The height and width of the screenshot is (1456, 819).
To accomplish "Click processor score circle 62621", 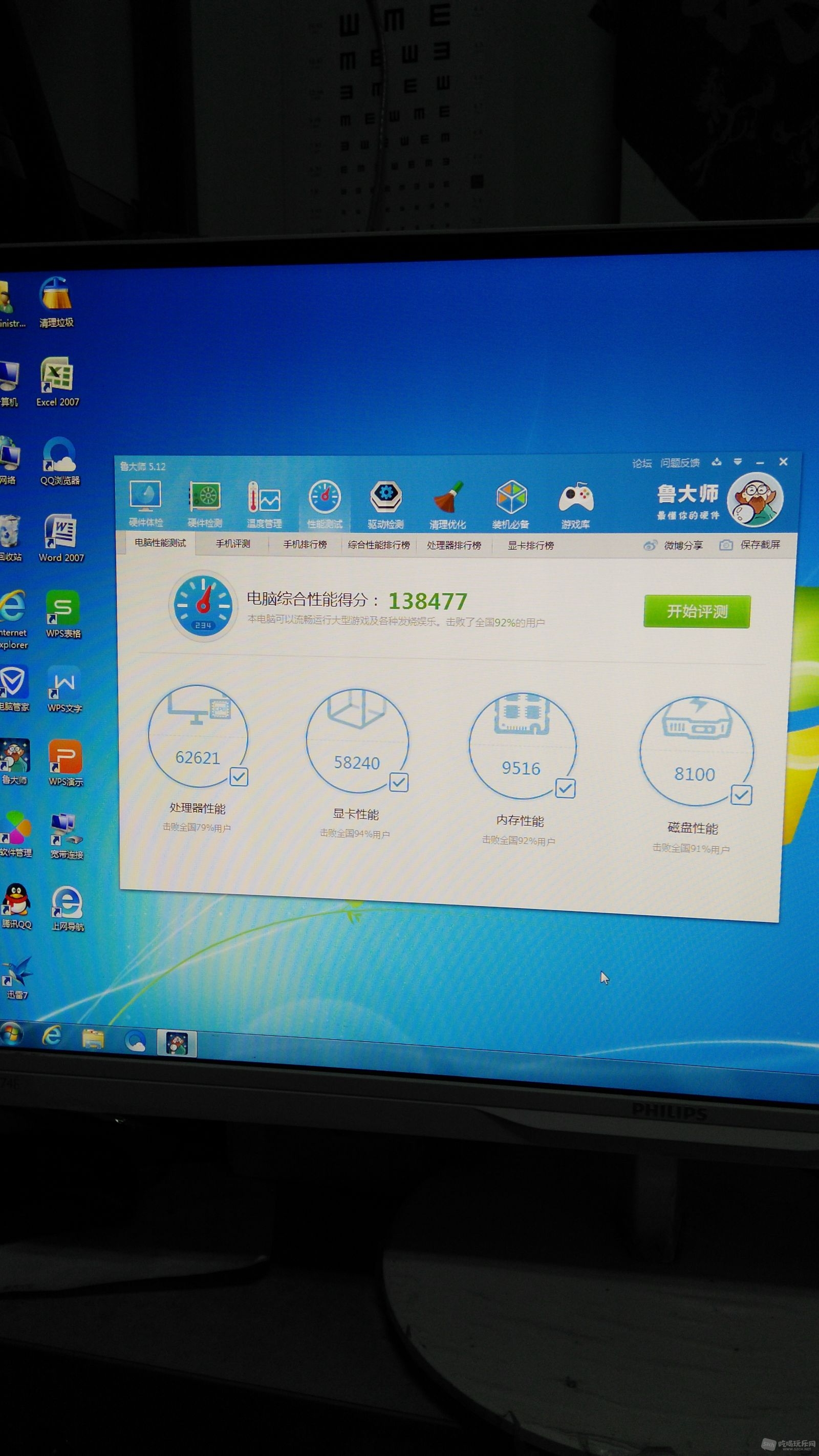I will coord(198,736).
